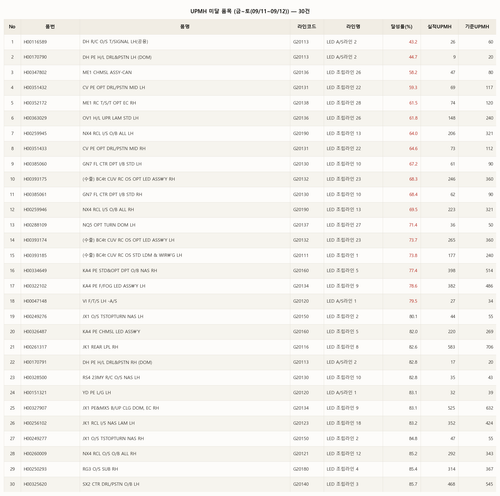Click the 'No' column header
The width and height of the screenshot is (500, 496).
[x=12, y=27]
